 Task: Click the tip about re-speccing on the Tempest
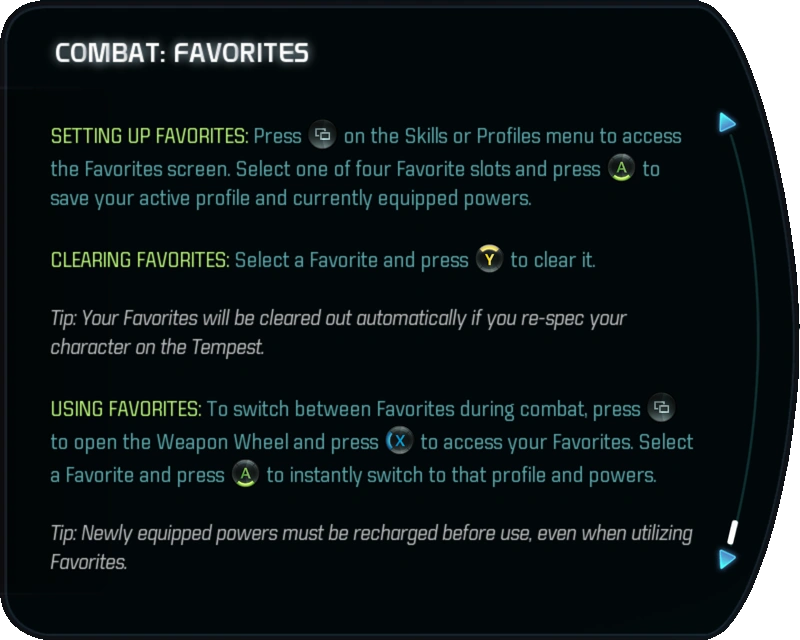pos(338,332)
